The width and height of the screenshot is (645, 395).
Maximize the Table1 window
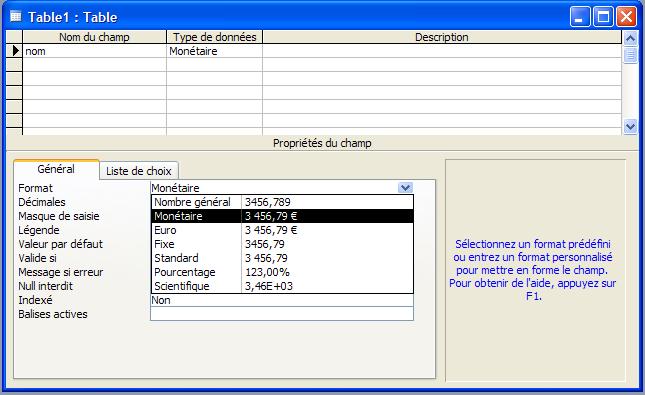pyautogui.click(x=603, y=17)
